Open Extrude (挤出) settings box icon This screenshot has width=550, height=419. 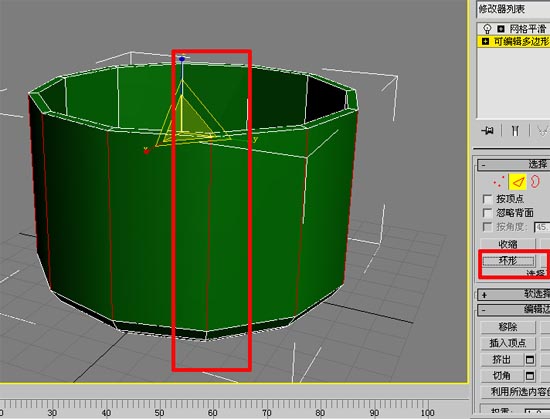tap(530, 359)
